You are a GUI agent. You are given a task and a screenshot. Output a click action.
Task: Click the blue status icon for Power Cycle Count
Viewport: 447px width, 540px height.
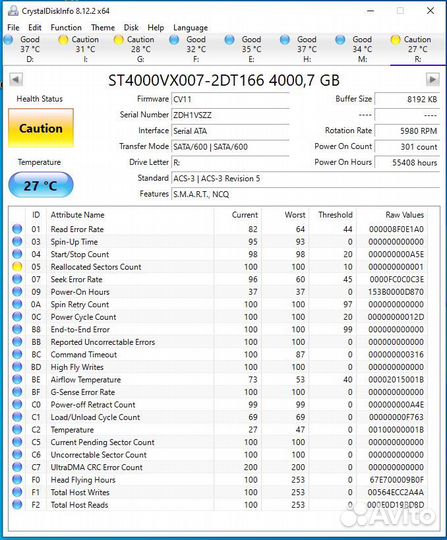tap(17, 317)
